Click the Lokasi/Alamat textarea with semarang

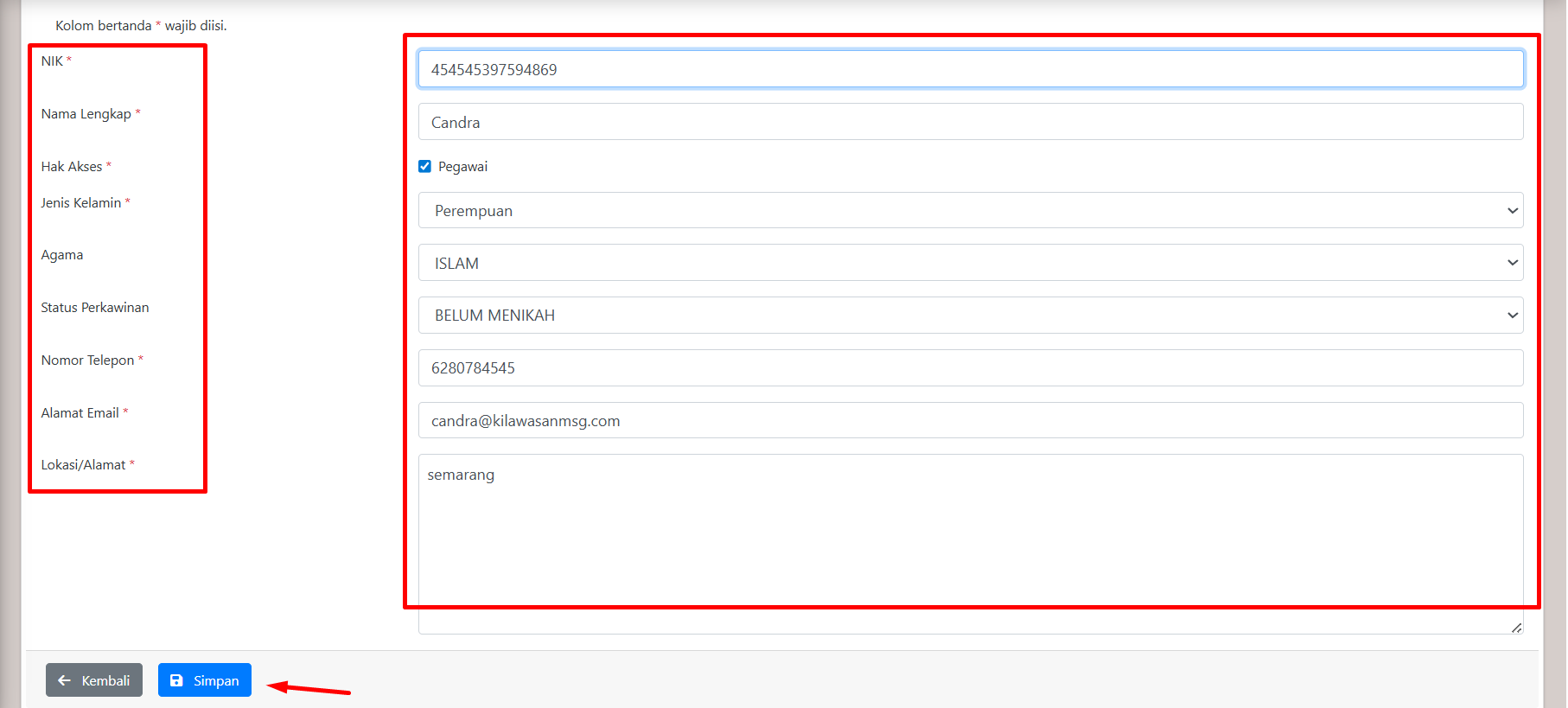[x=969, y=536]
